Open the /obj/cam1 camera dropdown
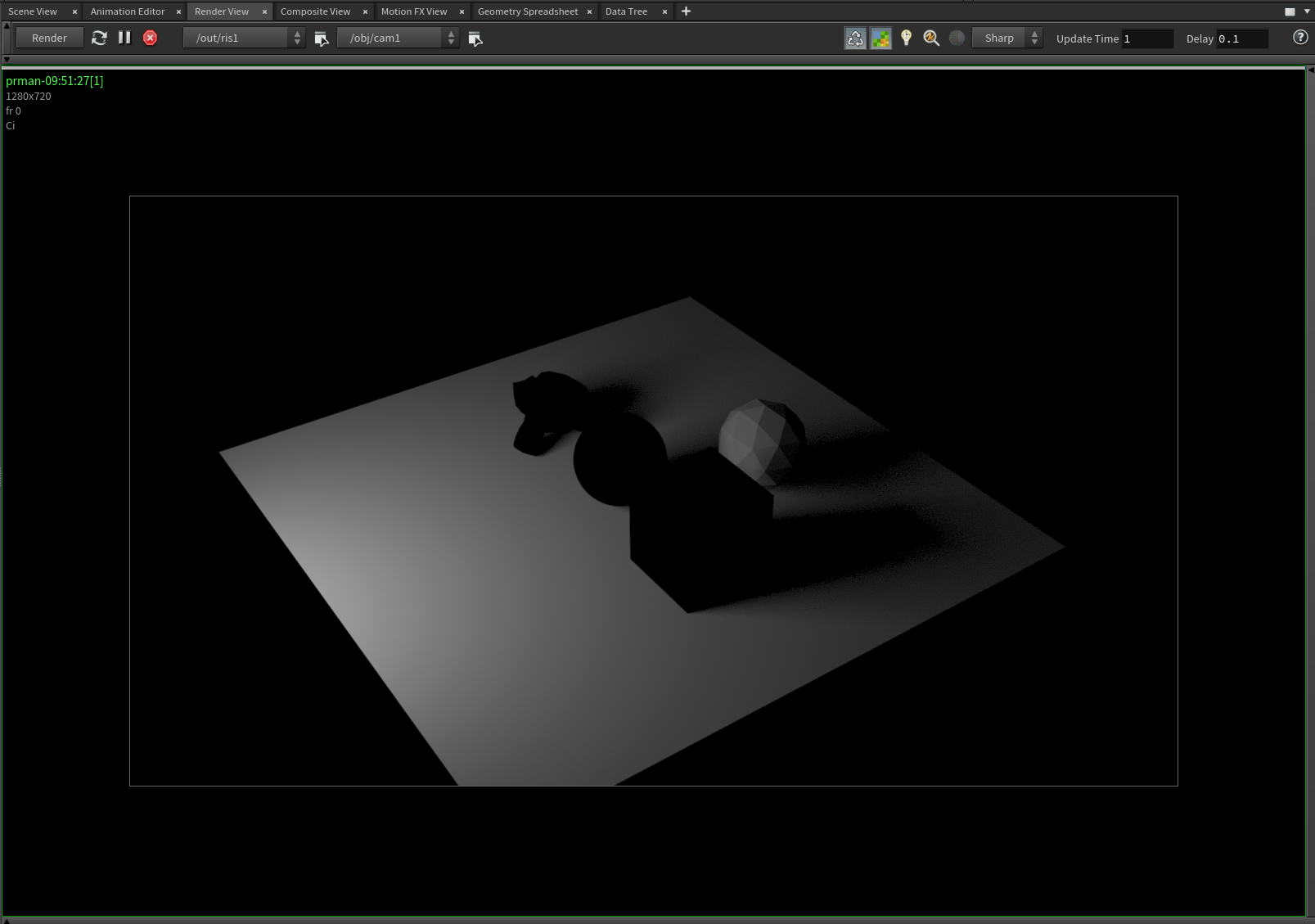Screen dimensions: 1315x924 [397, 38]
